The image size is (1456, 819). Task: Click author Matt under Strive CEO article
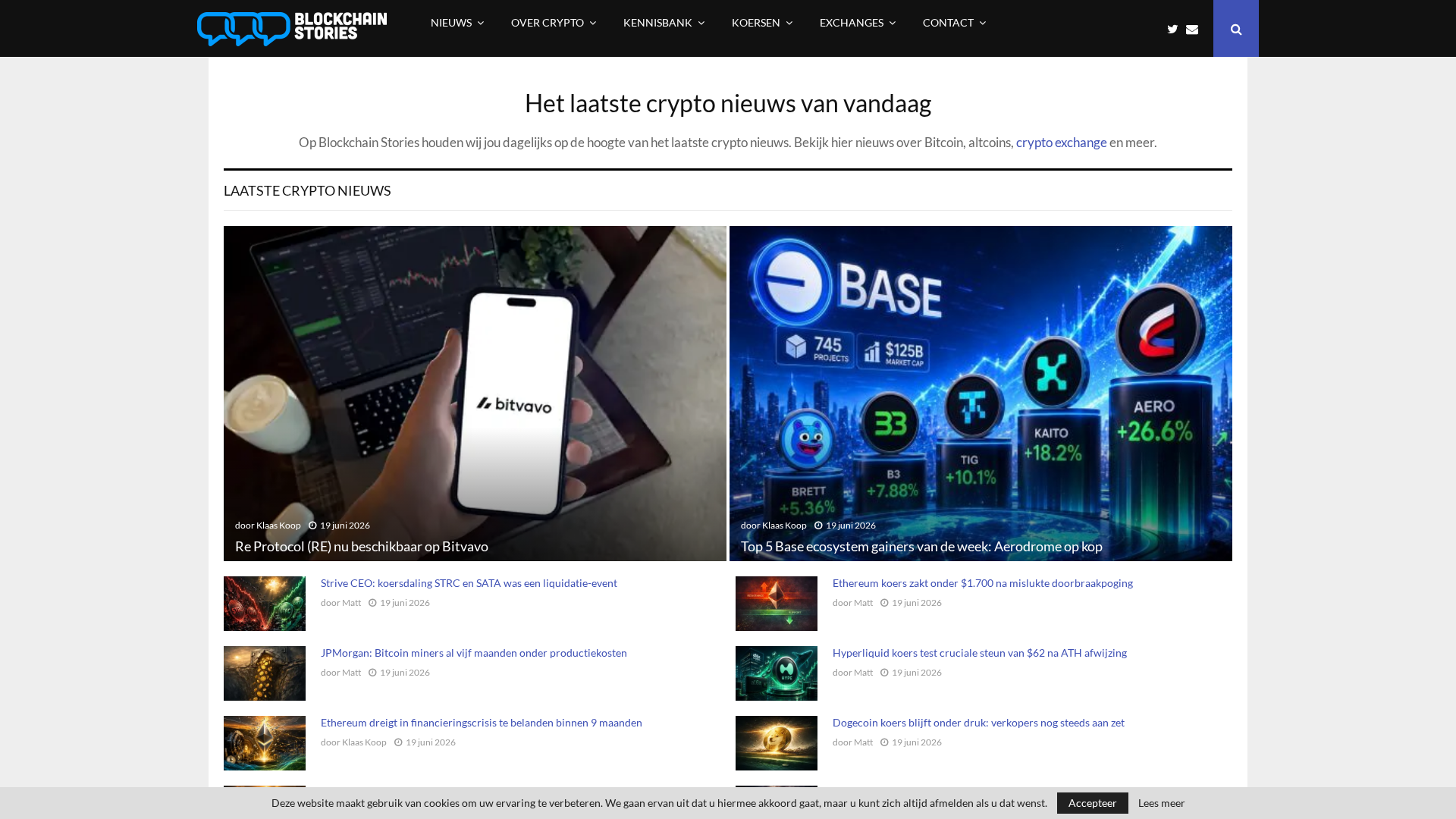tap(351, 603)
